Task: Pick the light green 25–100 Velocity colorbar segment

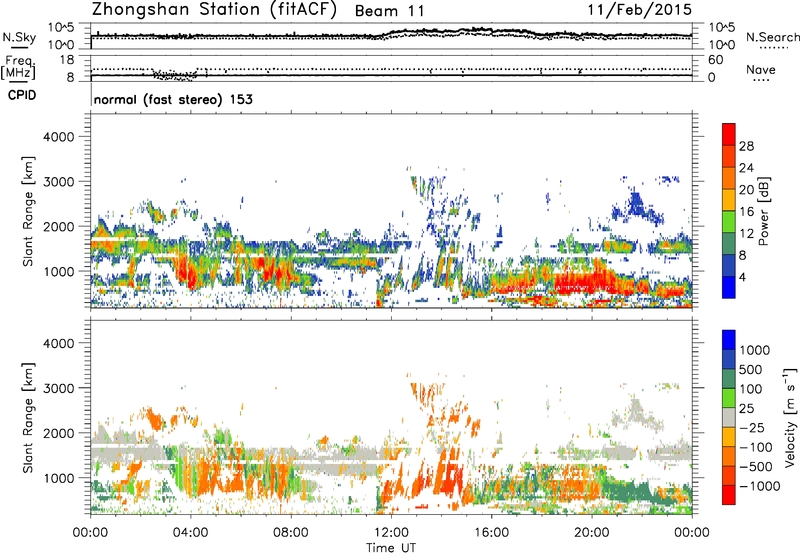Action: click(x=729, y=398)
